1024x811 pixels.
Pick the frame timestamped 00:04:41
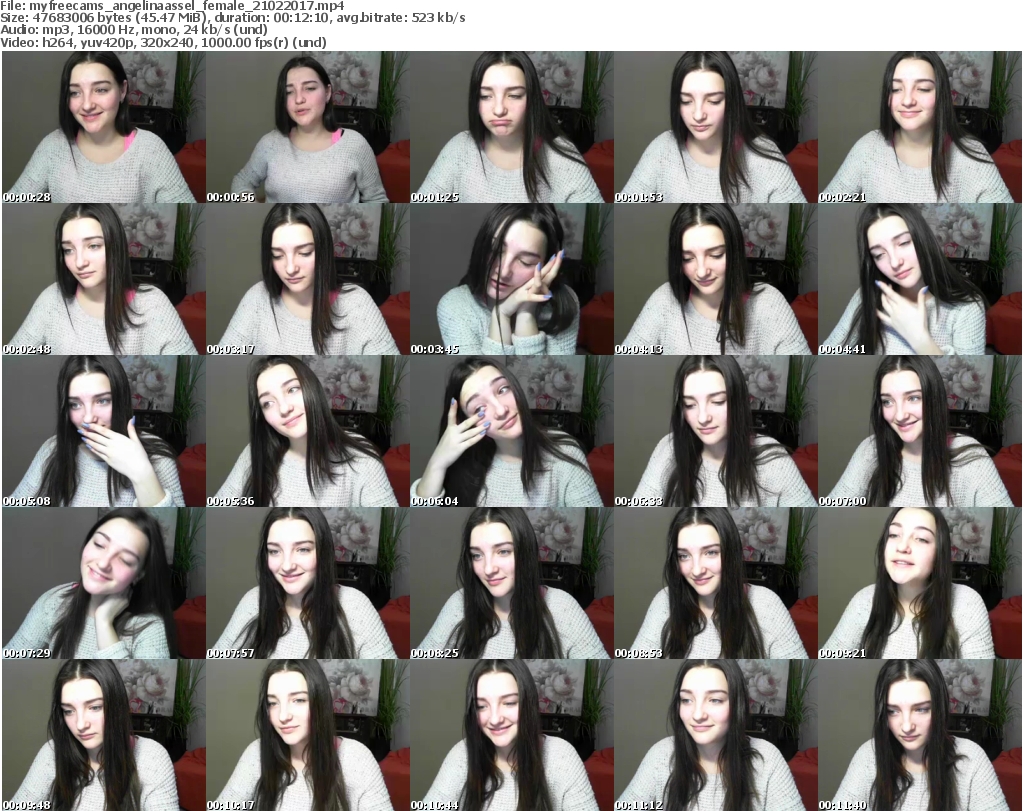coord(920,279)
